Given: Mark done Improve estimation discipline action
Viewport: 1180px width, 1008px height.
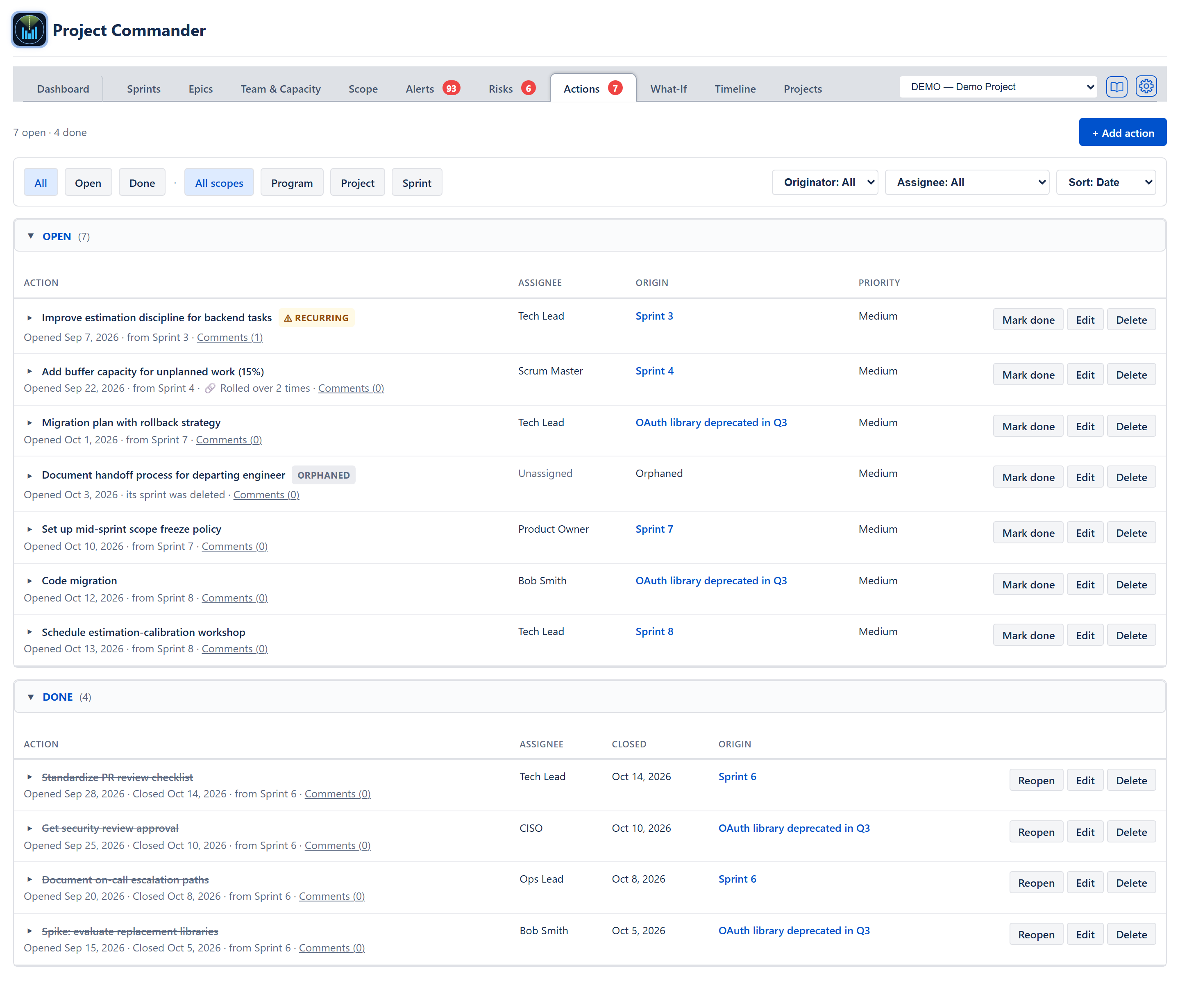Looking at the screenshot, I should 1028,320.
